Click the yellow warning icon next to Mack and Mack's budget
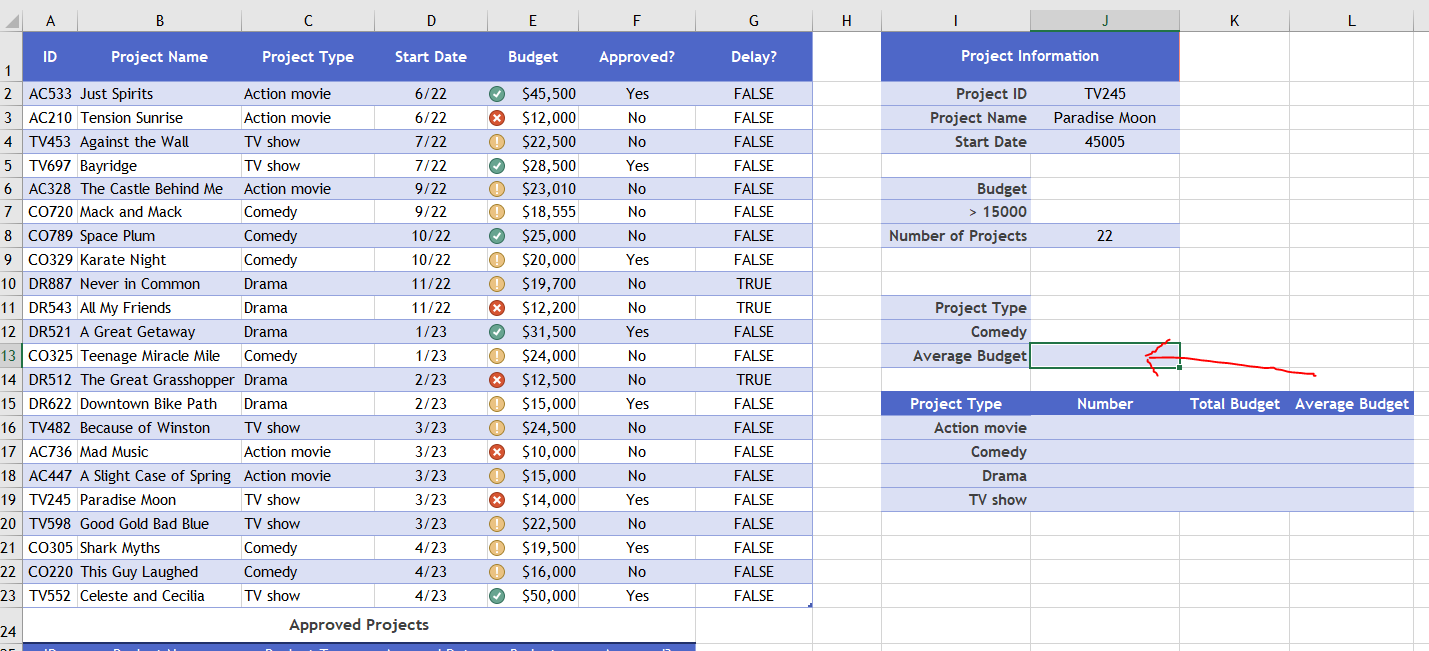Screen dimensions: 1429x651 [x=497, y=211]
